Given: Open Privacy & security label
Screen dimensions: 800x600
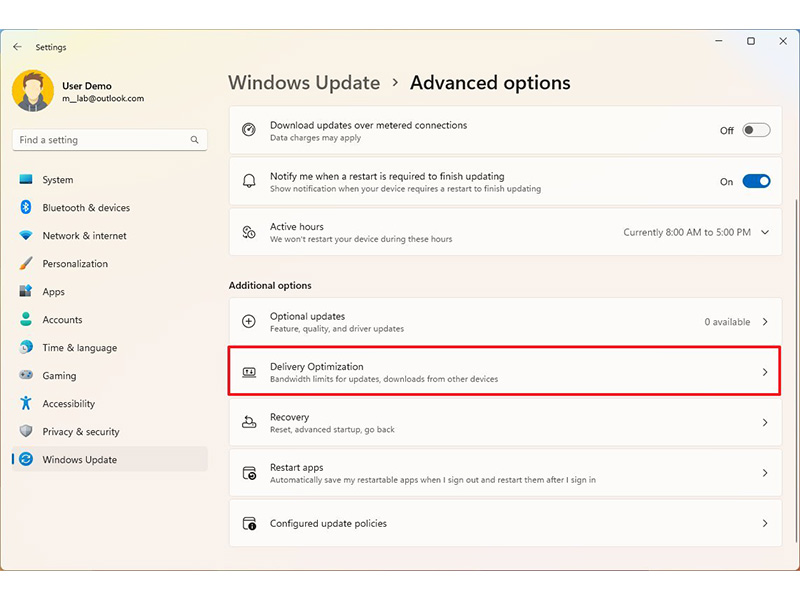Looking at the screenshot, I should (x=81, y=432).
